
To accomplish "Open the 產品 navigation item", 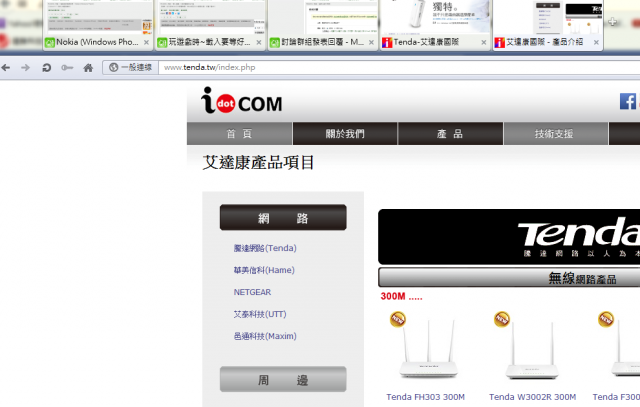I will pyautogui.click(x=450, y=133).
